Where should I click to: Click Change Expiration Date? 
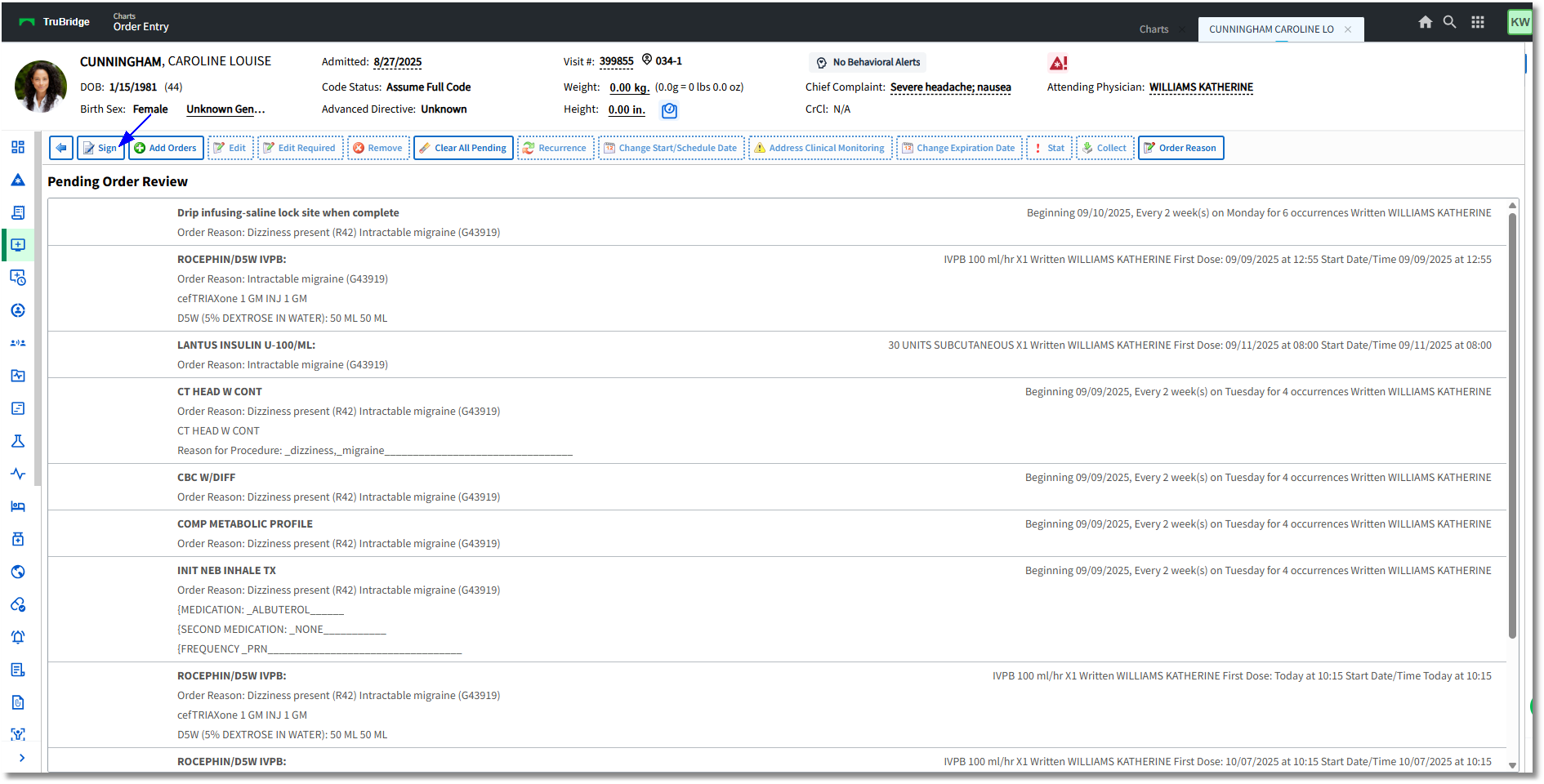tap(959, 148)
